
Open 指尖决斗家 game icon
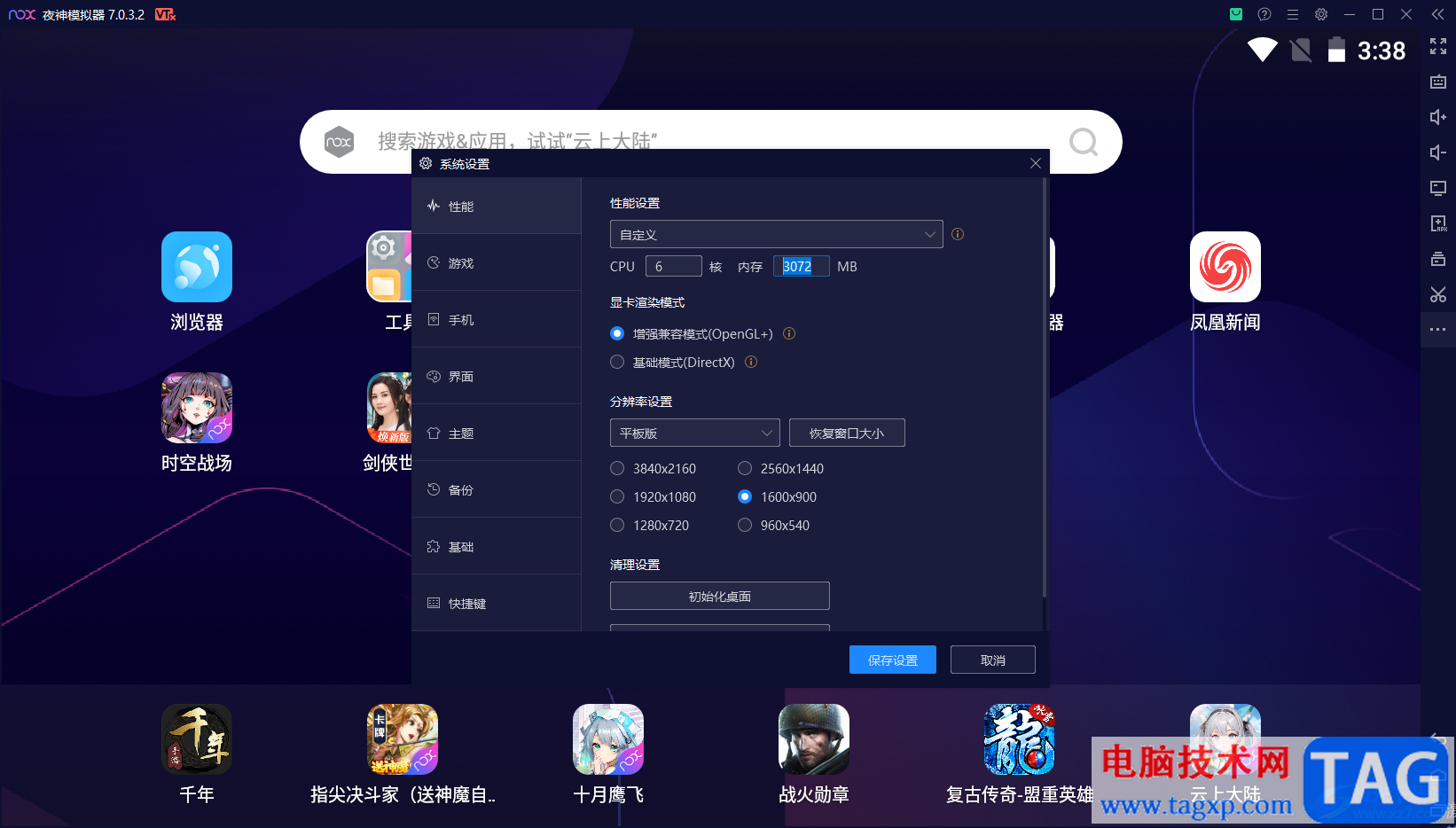(403, 739)
